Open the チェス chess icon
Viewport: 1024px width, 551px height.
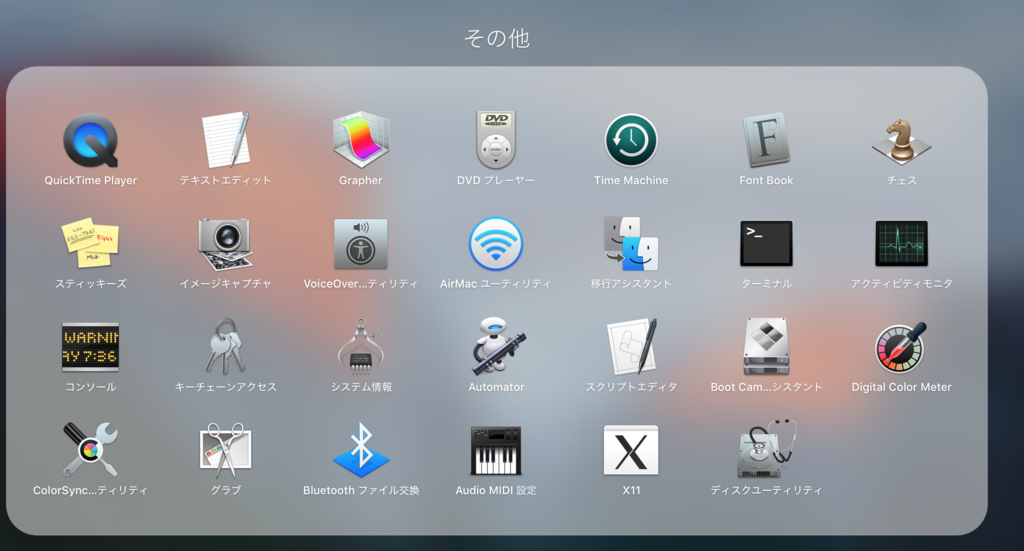[901, 141]
